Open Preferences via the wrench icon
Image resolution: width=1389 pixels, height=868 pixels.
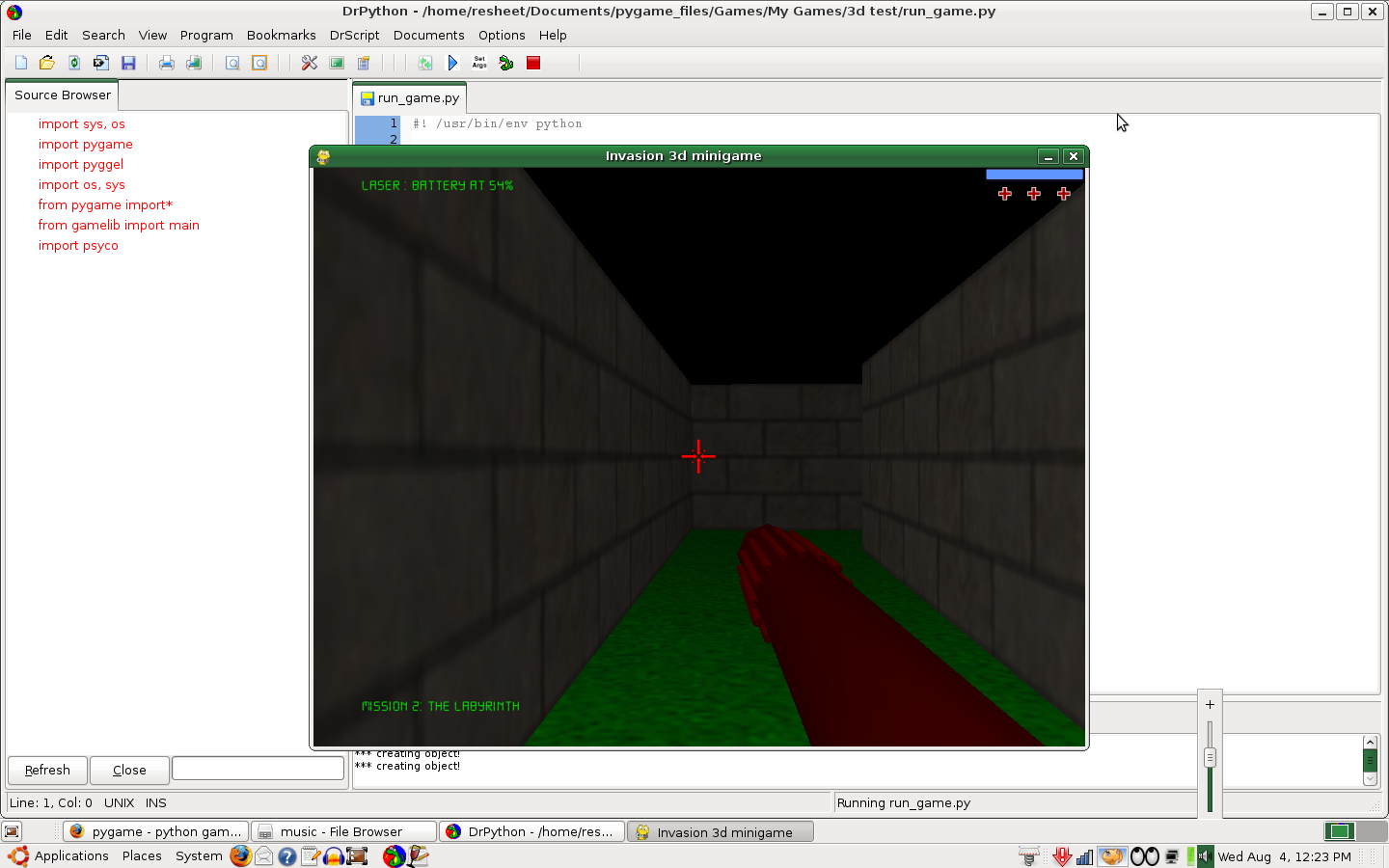[310, 63]
